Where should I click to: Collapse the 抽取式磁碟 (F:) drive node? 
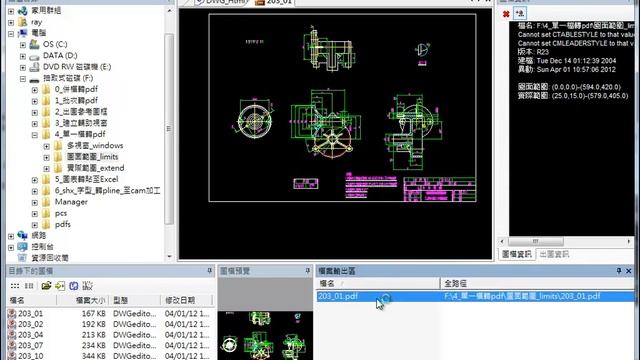23,78
